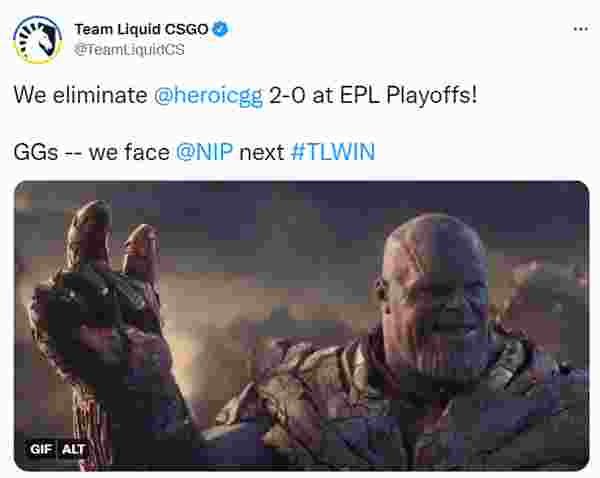Click the "We eliminate" tweet text
The image size is (600, 478).
click(x=80, y=95)
